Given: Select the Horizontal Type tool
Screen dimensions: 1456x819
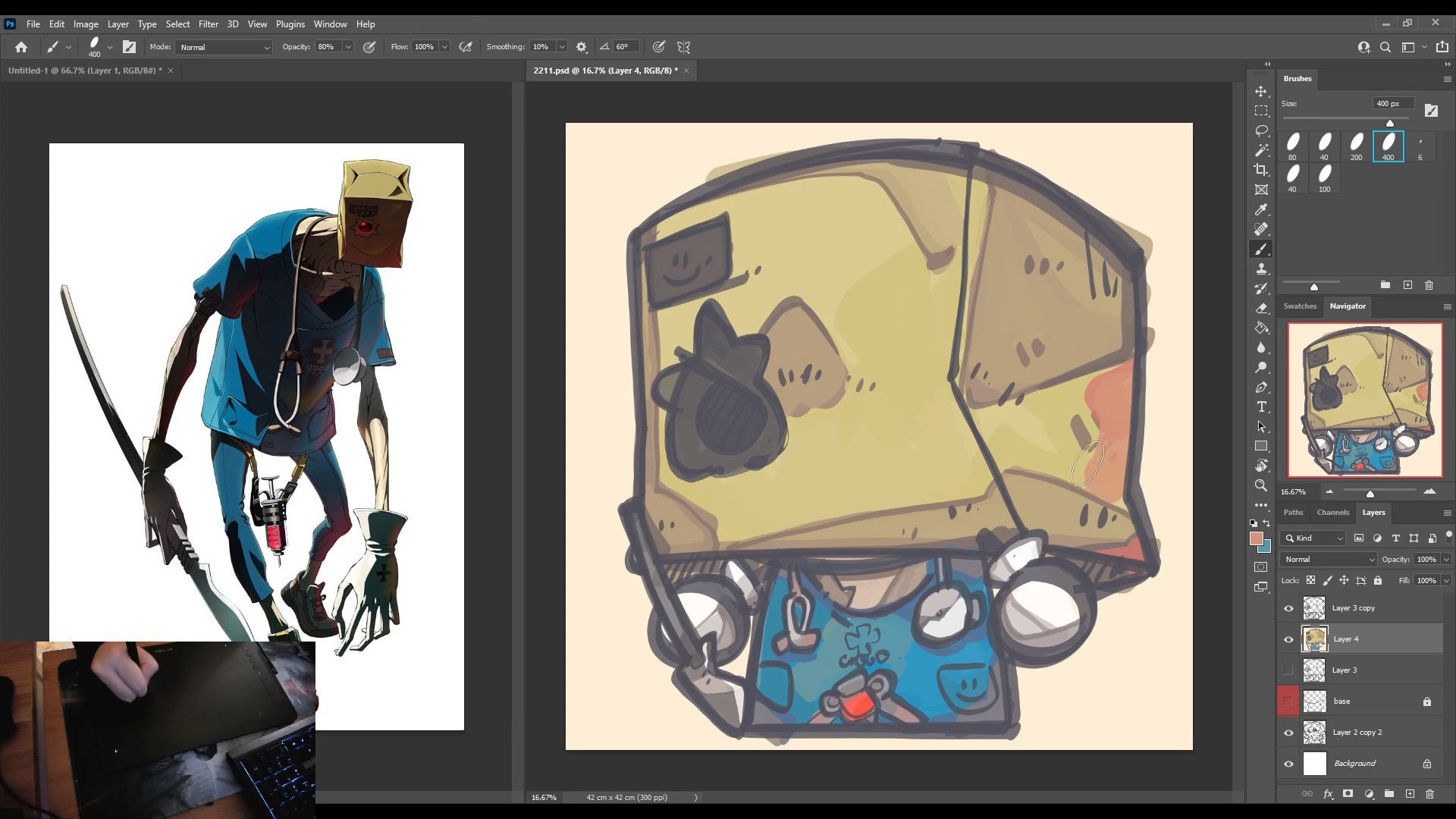Looking at the screenshot, I should (x=1261, y=407).
